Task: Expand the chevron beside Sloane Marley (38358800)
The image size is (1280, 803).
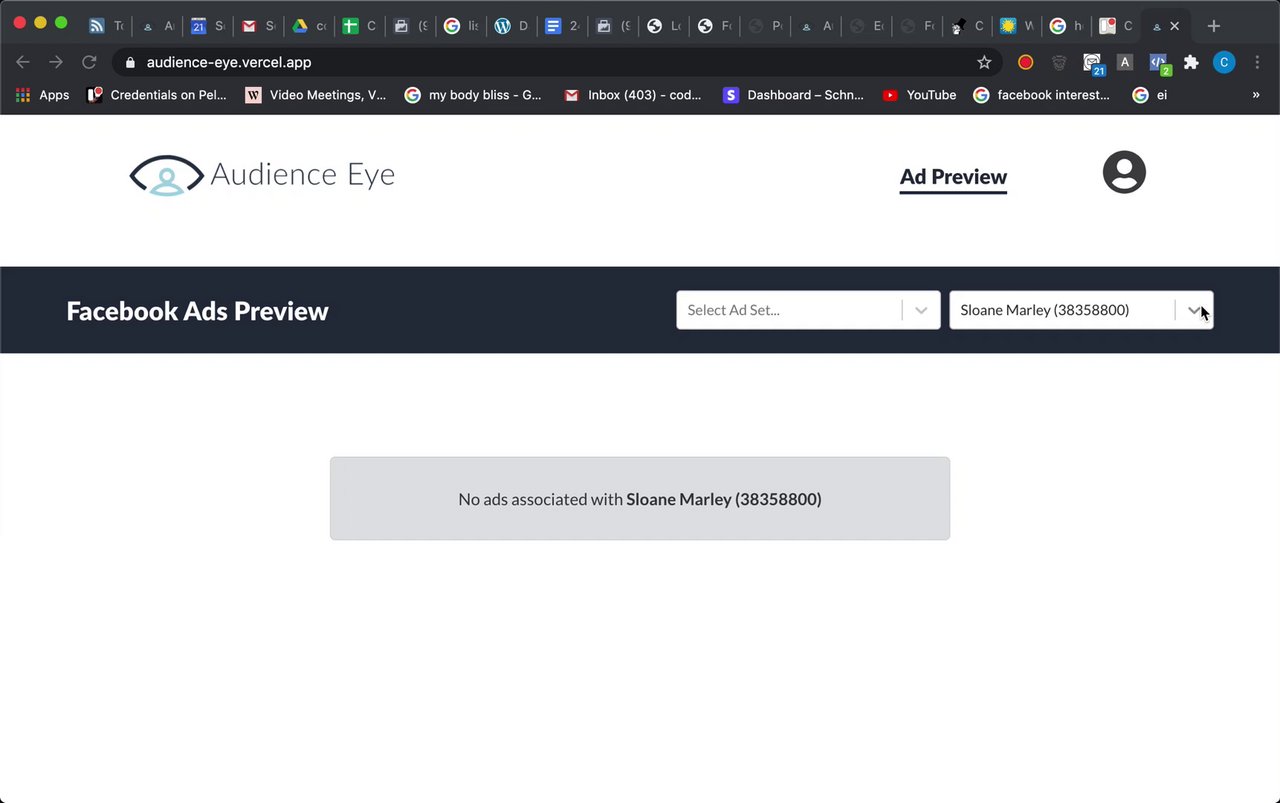Action: 1194,310
